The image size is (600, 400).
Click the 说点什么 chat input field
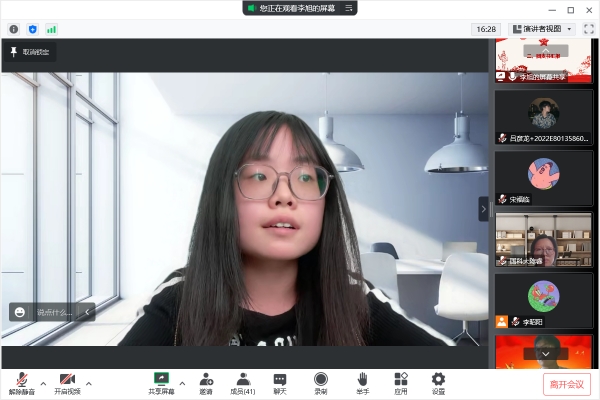coord(55,312)
